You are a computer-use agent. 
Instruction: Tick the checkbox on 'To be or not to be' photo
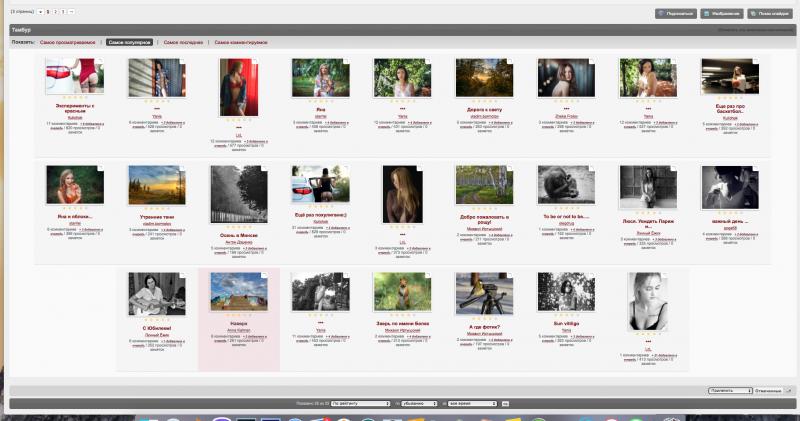click(x=592, y=168)
